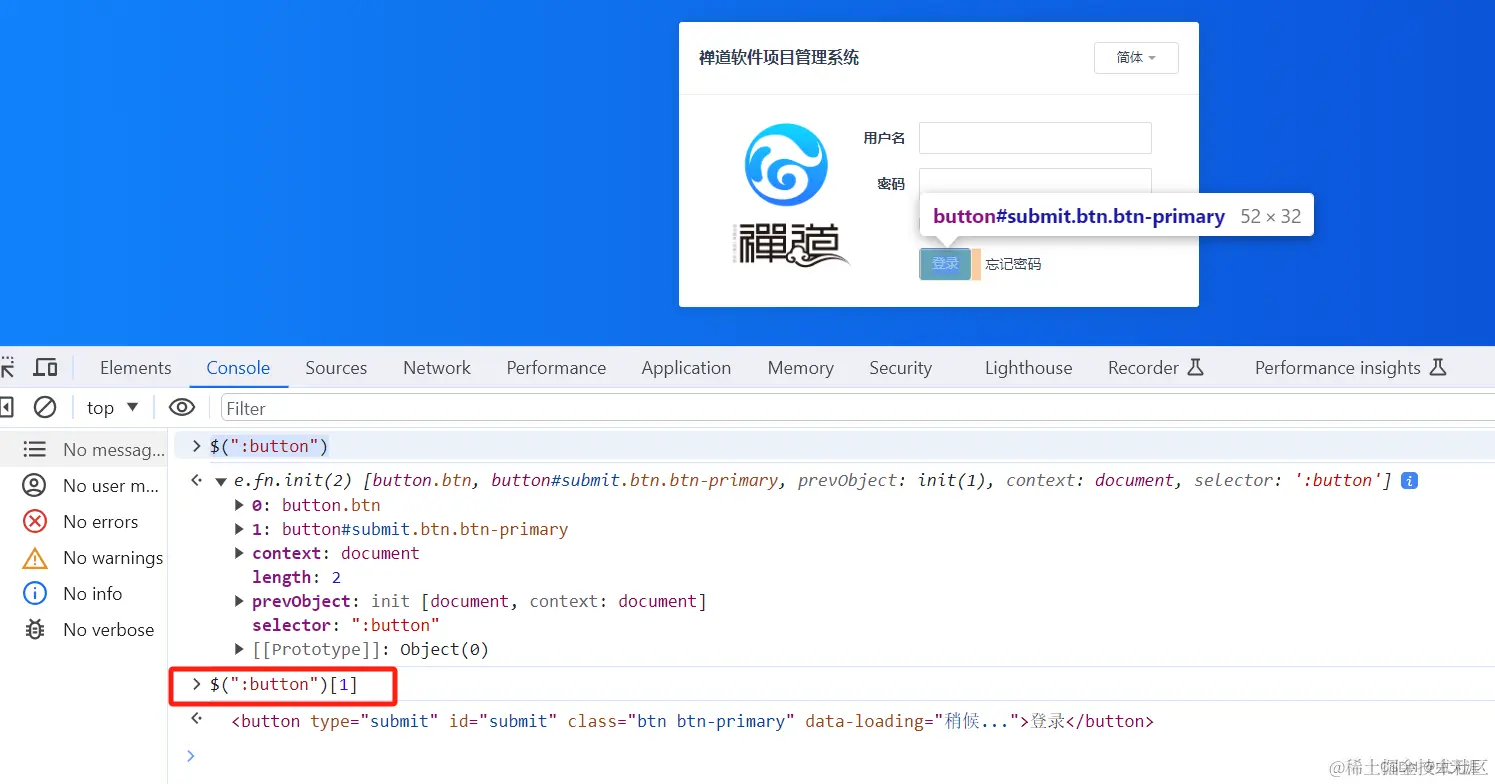
Task: Click the 用户名 input field
Action: click(x=1035, y=138)
